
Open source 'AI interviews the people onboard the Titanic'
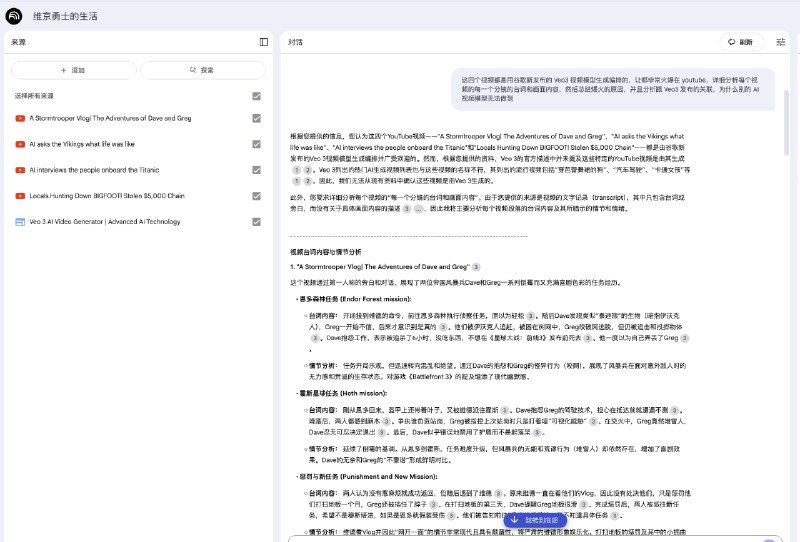[94, 170]
